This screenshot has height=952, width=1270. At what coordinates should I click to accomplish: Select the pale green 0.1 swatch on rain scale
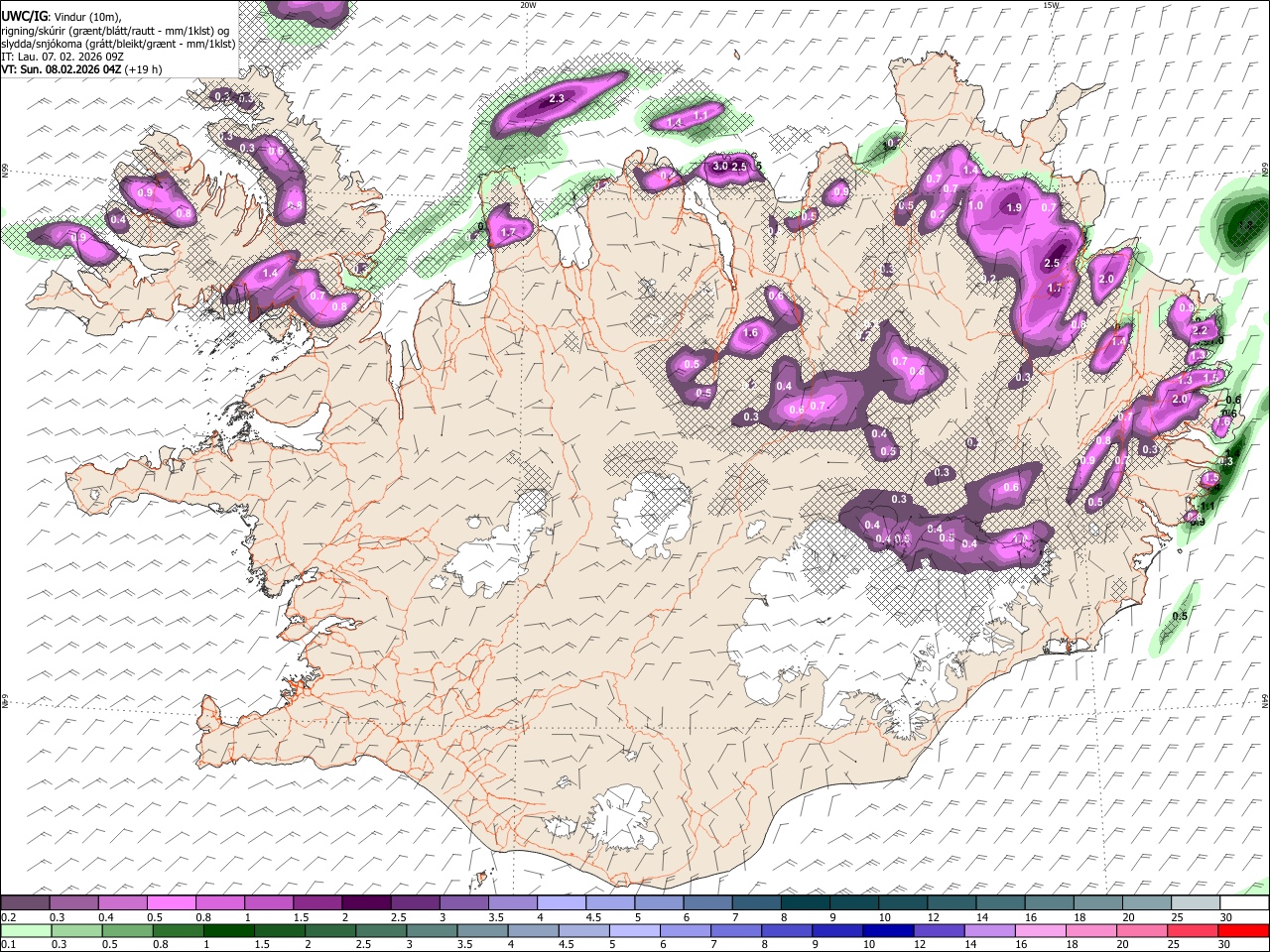(x=25, y=930)
